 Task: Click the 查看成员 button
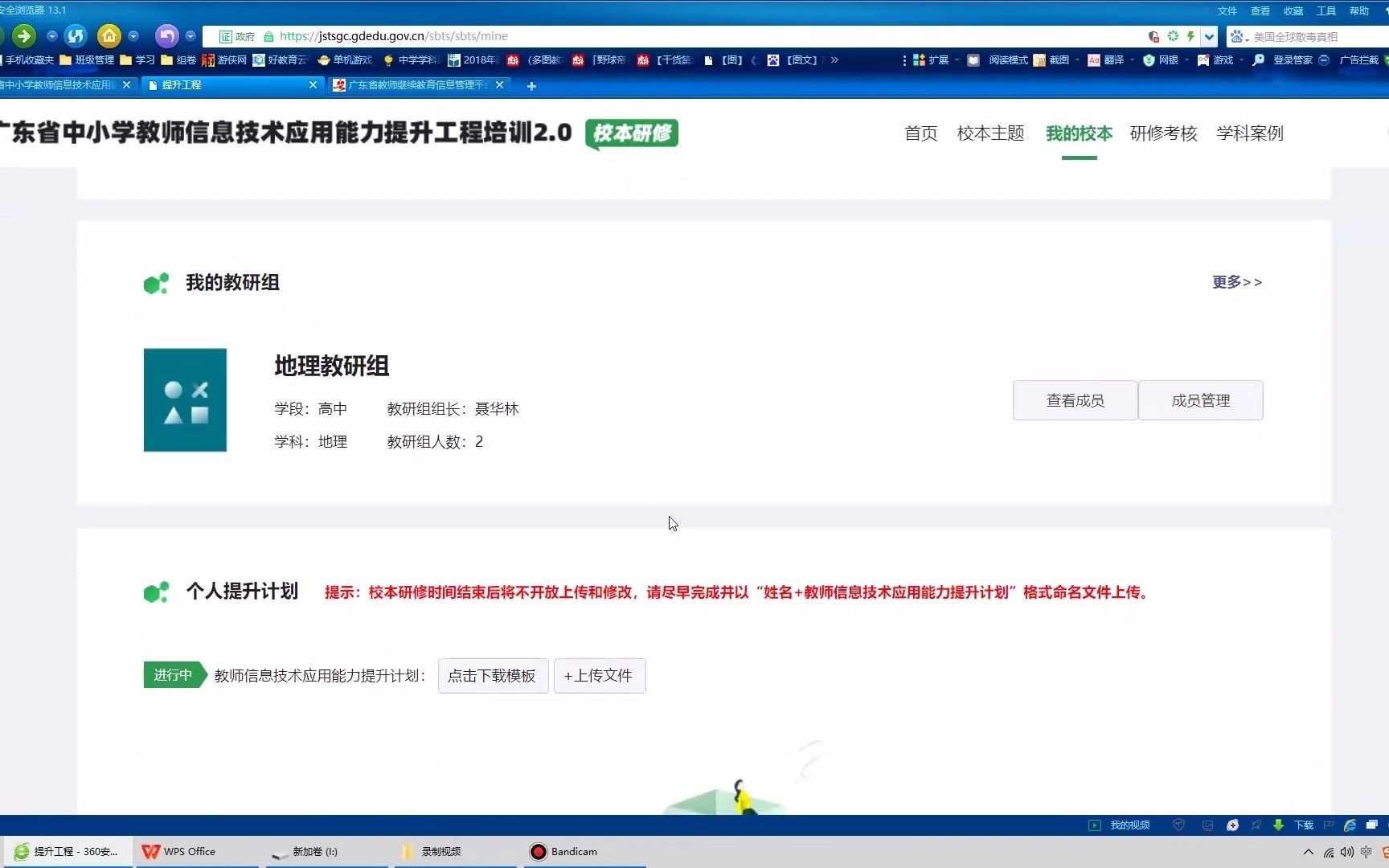(1075, 400)
